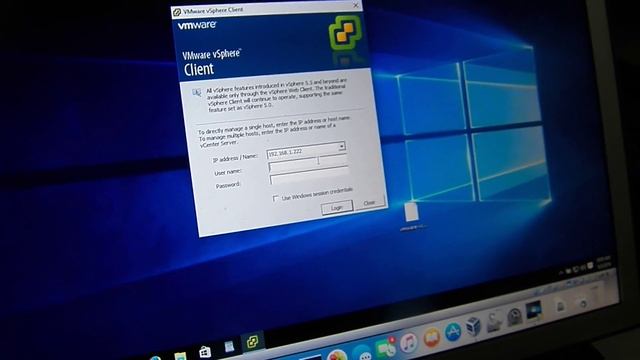Viewport: 640px width, 360px height.
Task: Open Messages in the macOS dock
Action: (362, 353)
